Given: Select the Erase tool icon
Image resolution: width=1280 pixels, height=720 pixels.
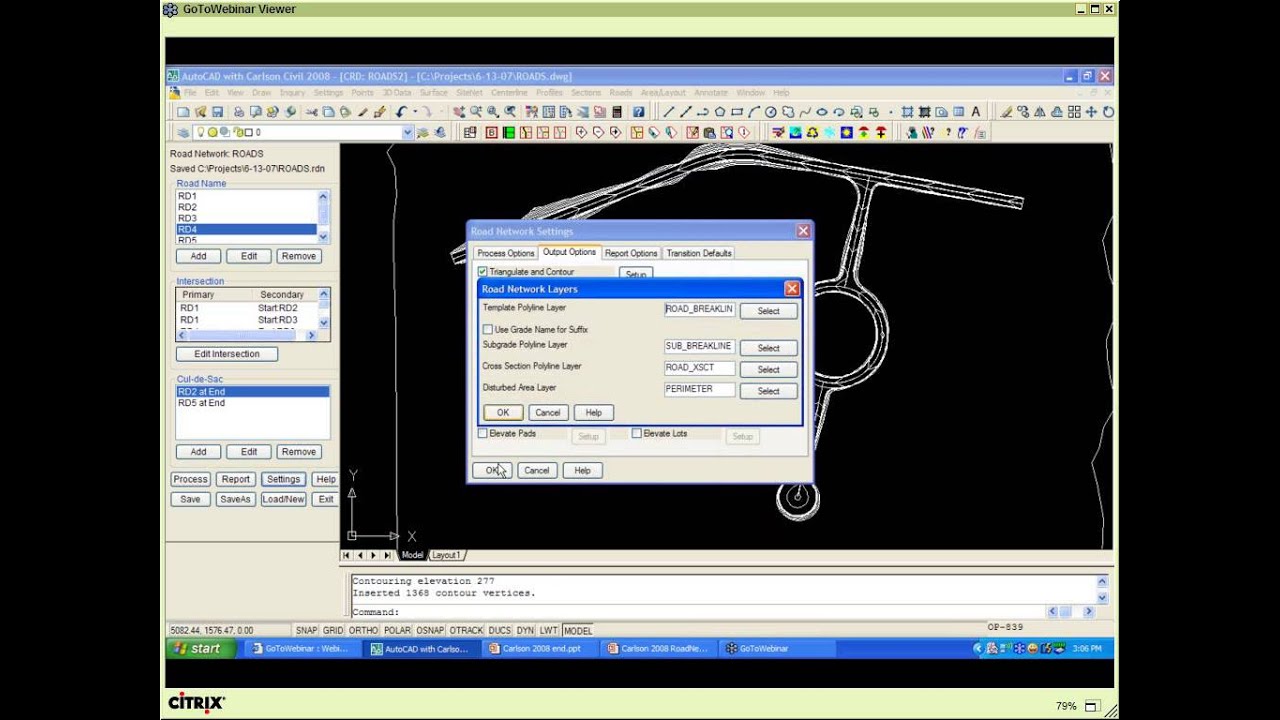Looking at the screenshot, I should coord(1007,112).
